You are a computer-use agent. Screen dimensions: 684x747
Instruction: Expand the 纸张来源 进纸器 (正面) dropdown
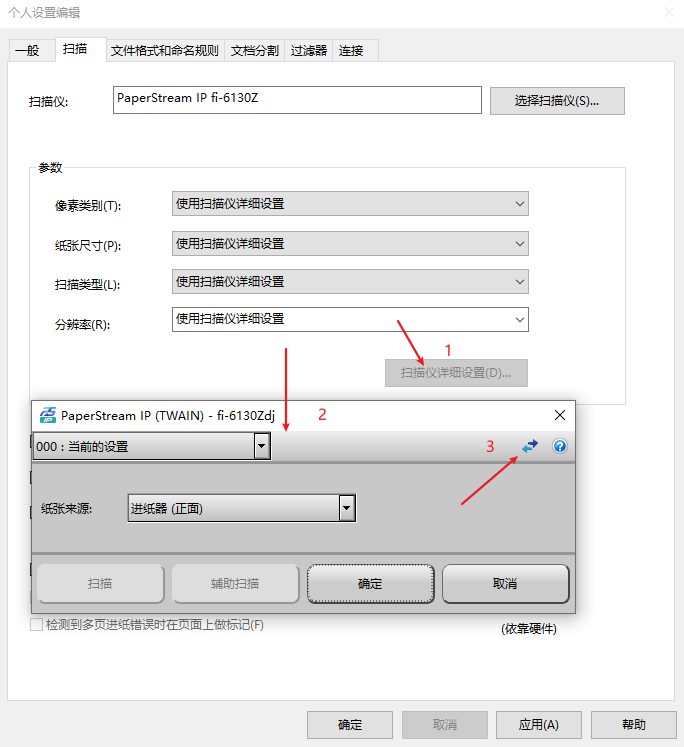click(241, 508)
